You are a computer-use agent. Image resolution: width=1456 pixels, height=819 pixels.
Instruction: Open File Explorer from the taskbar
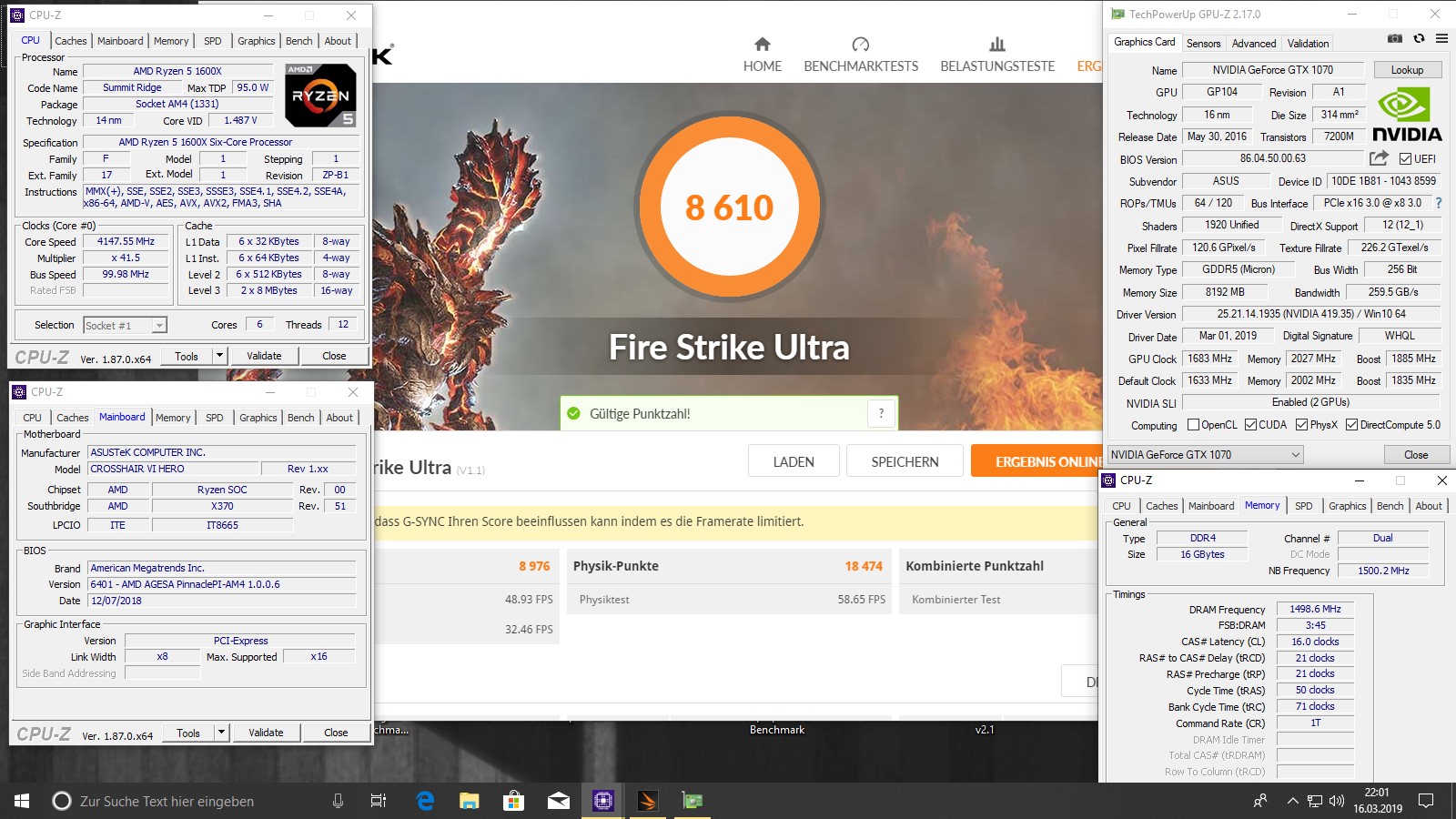click(469, 801)
